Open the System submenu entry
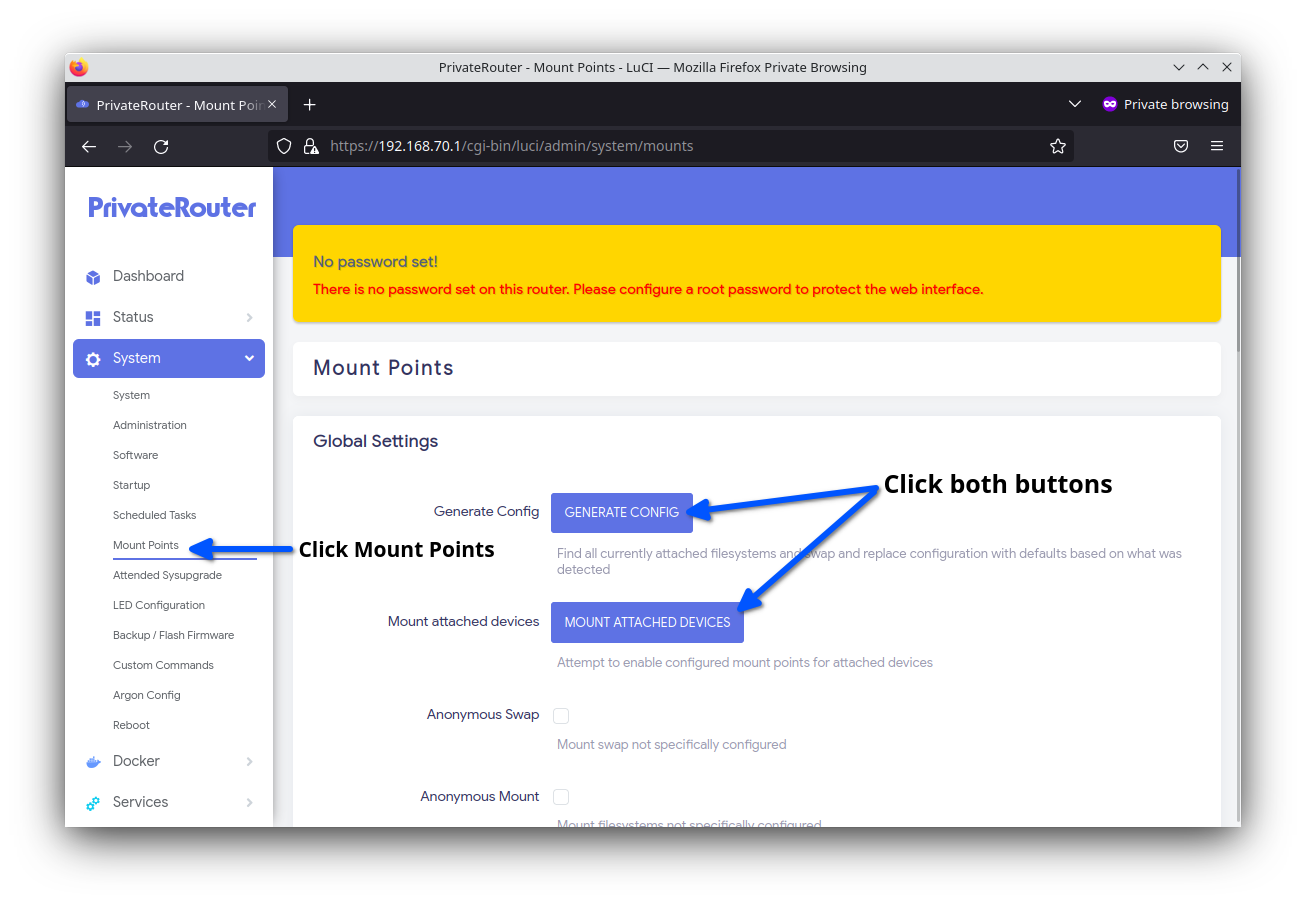Image resolution: width=1306 pixels, height=904 pixels. [x=131, y=395]
